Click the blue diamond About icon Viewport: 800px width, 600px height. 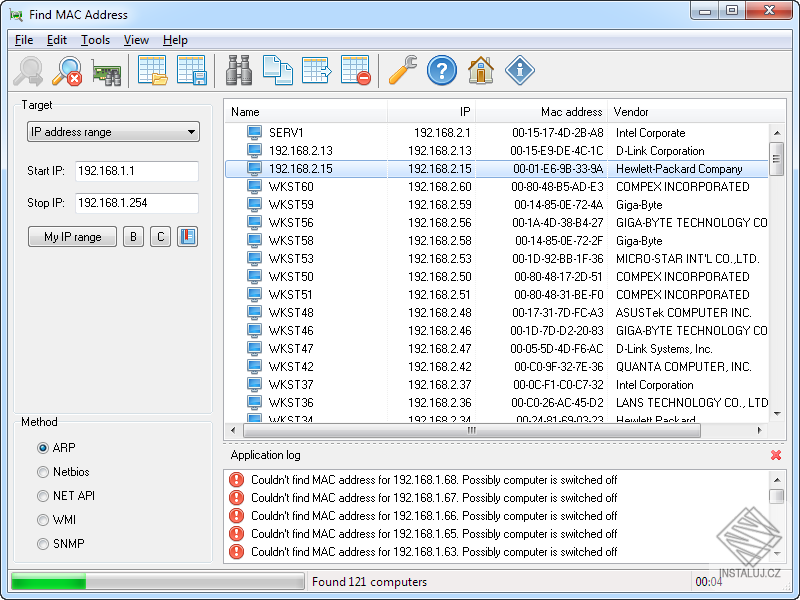tap(520, 70)
